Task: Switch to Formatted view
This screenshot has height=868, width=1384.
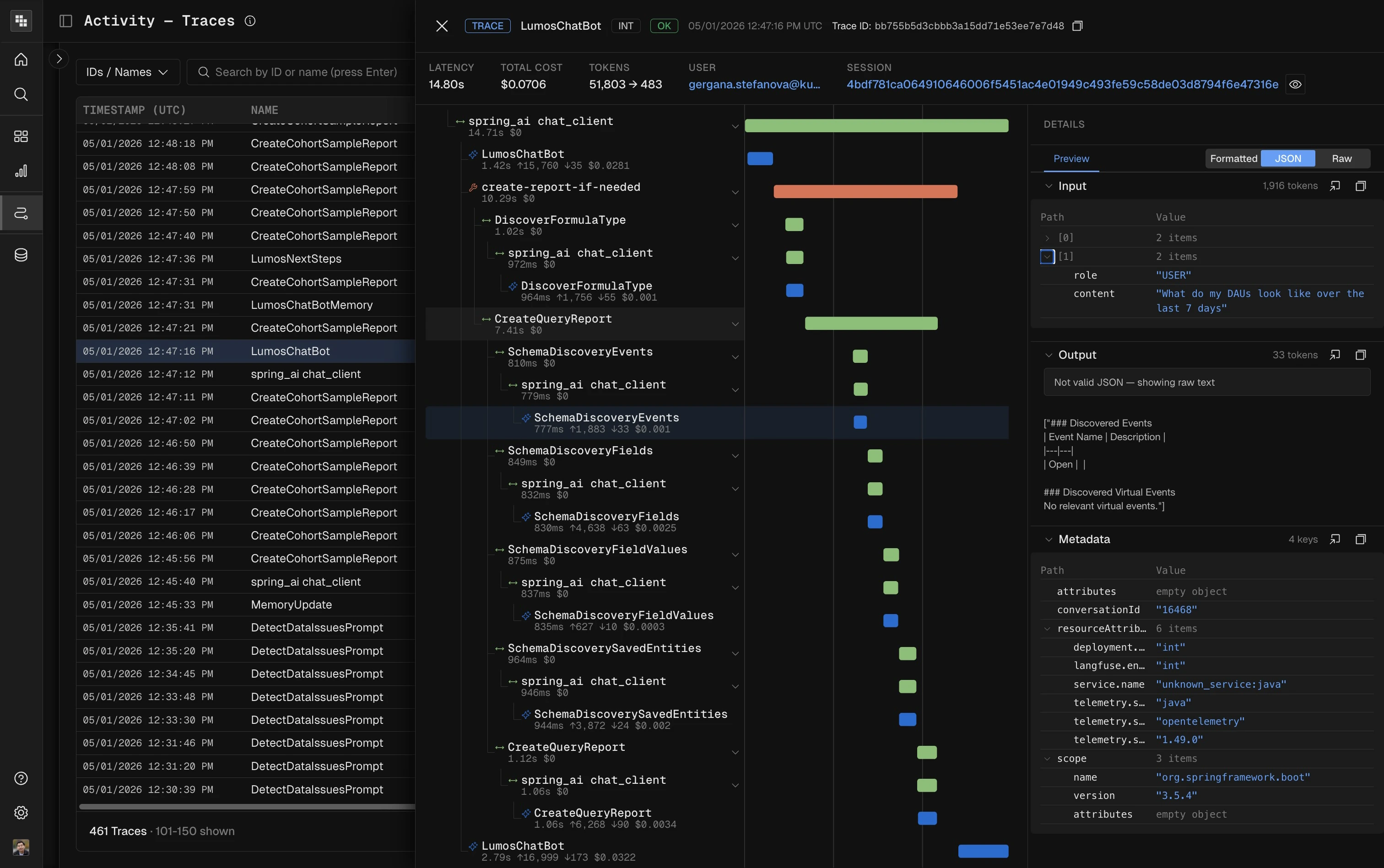Action: coord(1233,158)
